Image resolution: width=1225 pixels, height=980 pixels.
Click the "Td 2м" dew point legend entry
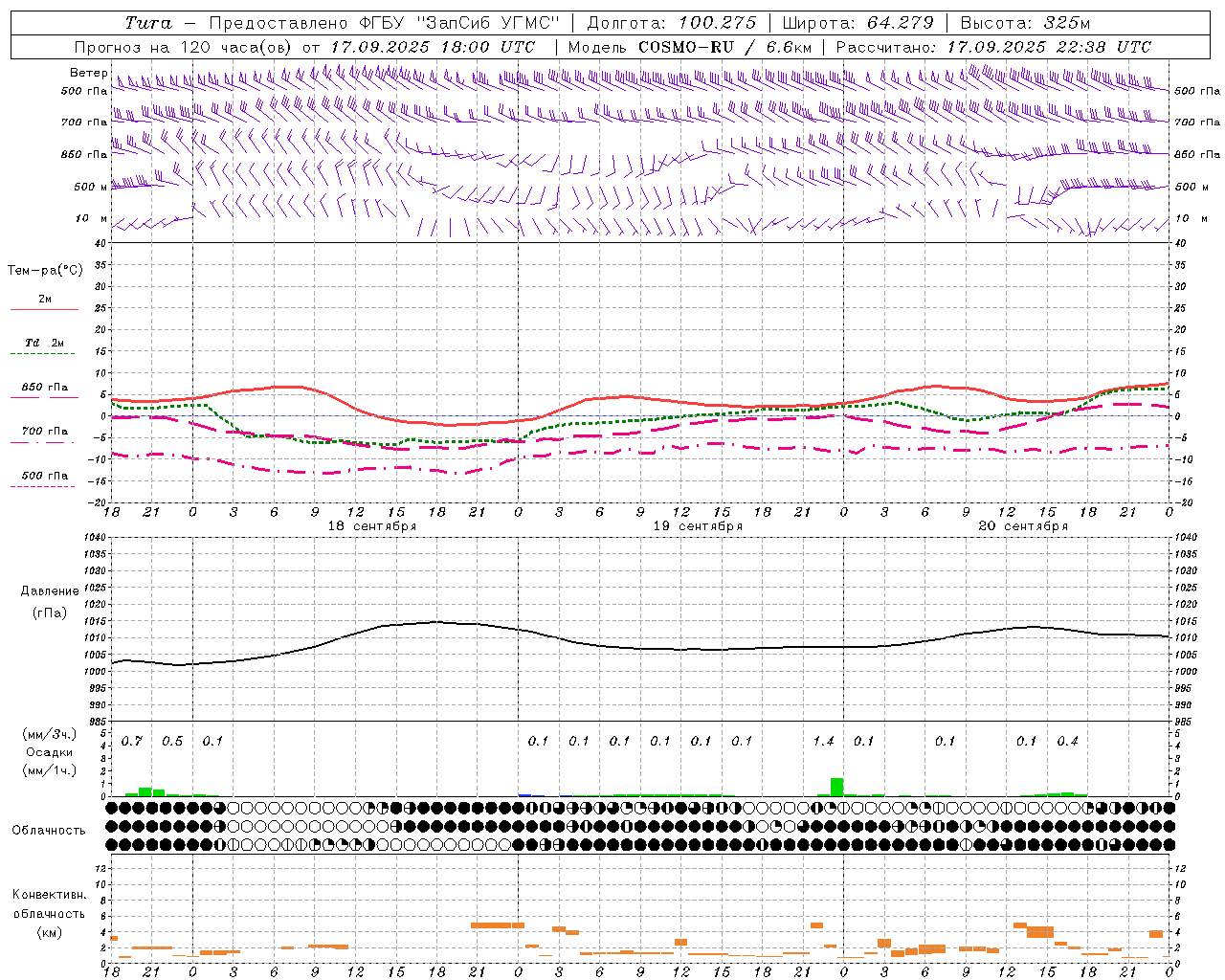[44, 343]
